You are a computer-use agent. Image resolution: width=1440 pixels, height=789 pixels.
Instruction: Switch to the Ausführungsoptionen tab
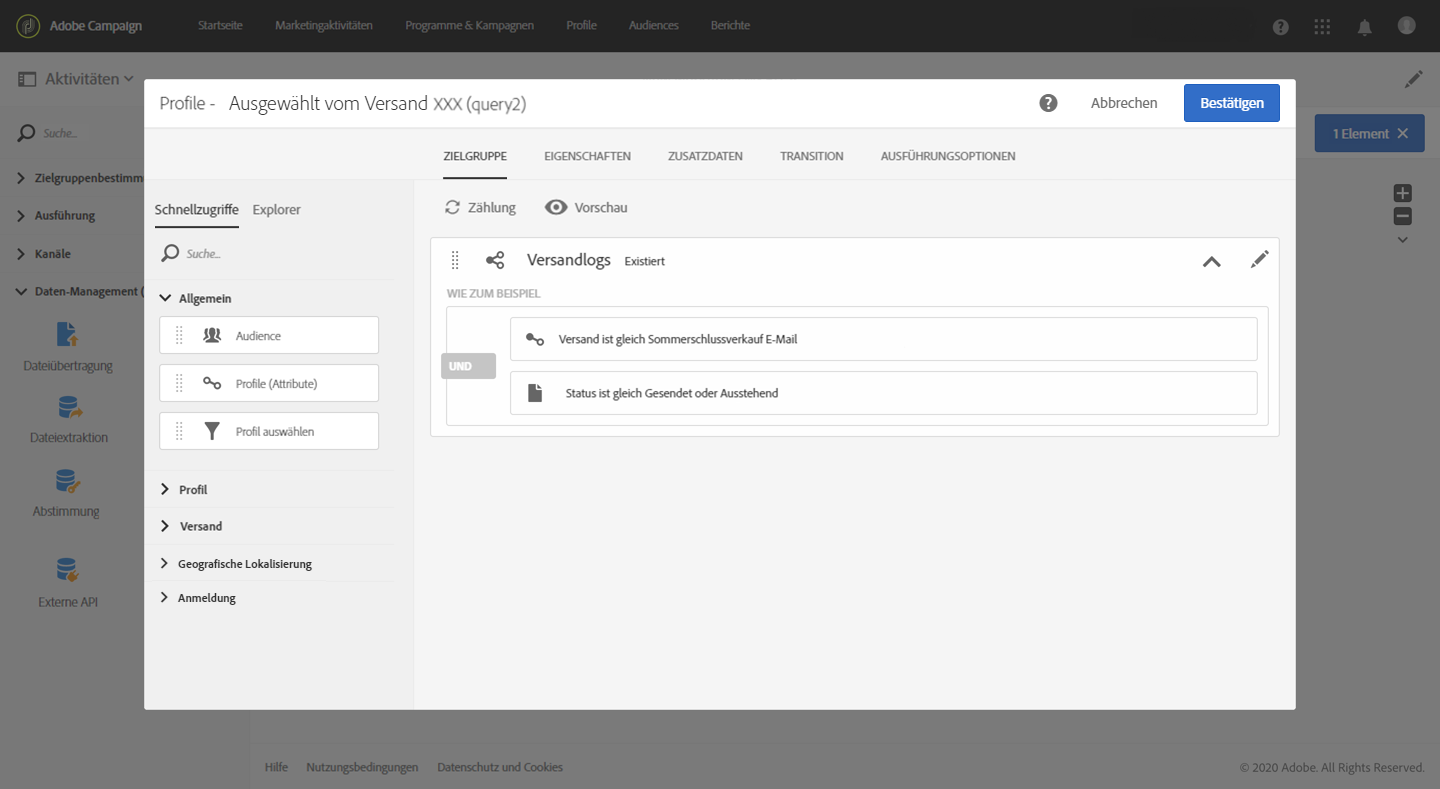point(948,156)
